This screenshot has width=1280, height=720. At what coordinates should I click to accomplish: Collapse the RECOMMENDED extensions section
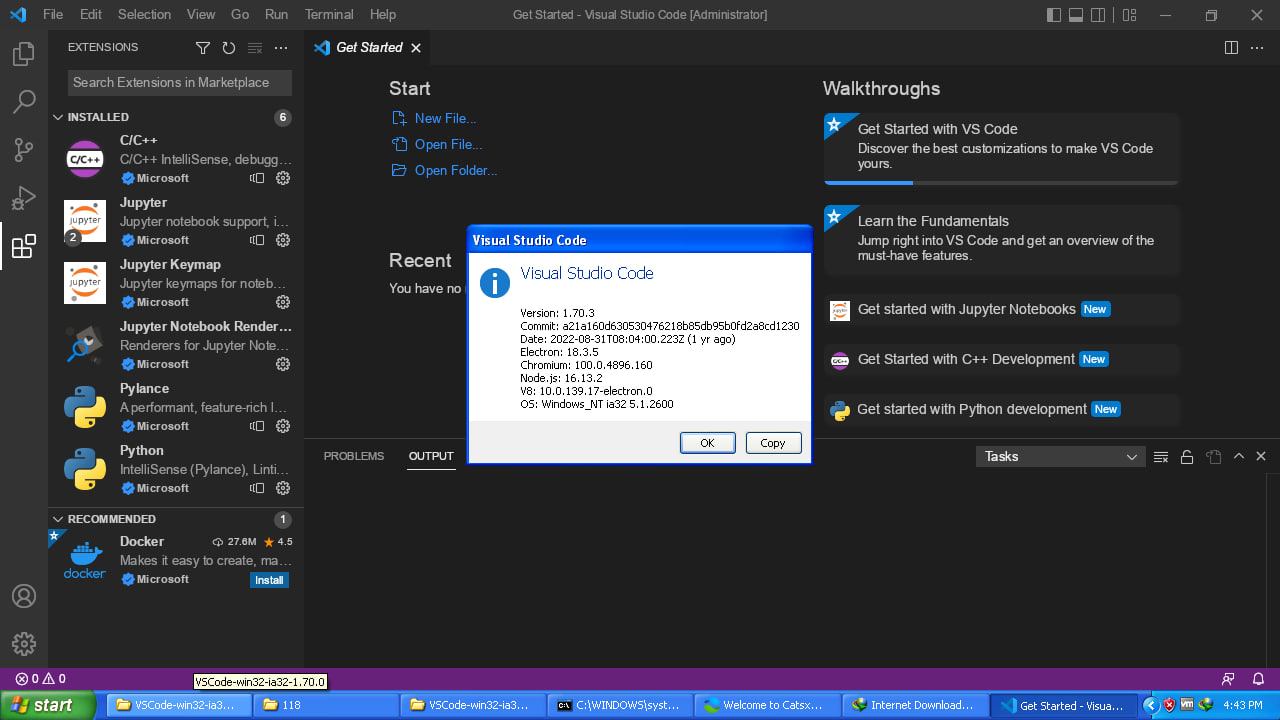click(176, 519)
